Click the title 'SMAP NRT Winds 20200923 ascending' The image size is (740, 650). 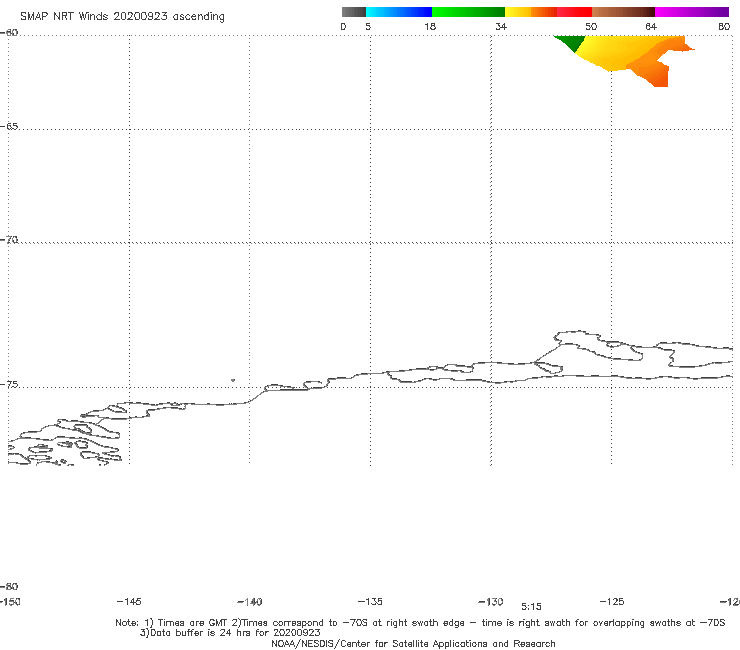click(122, 17)
